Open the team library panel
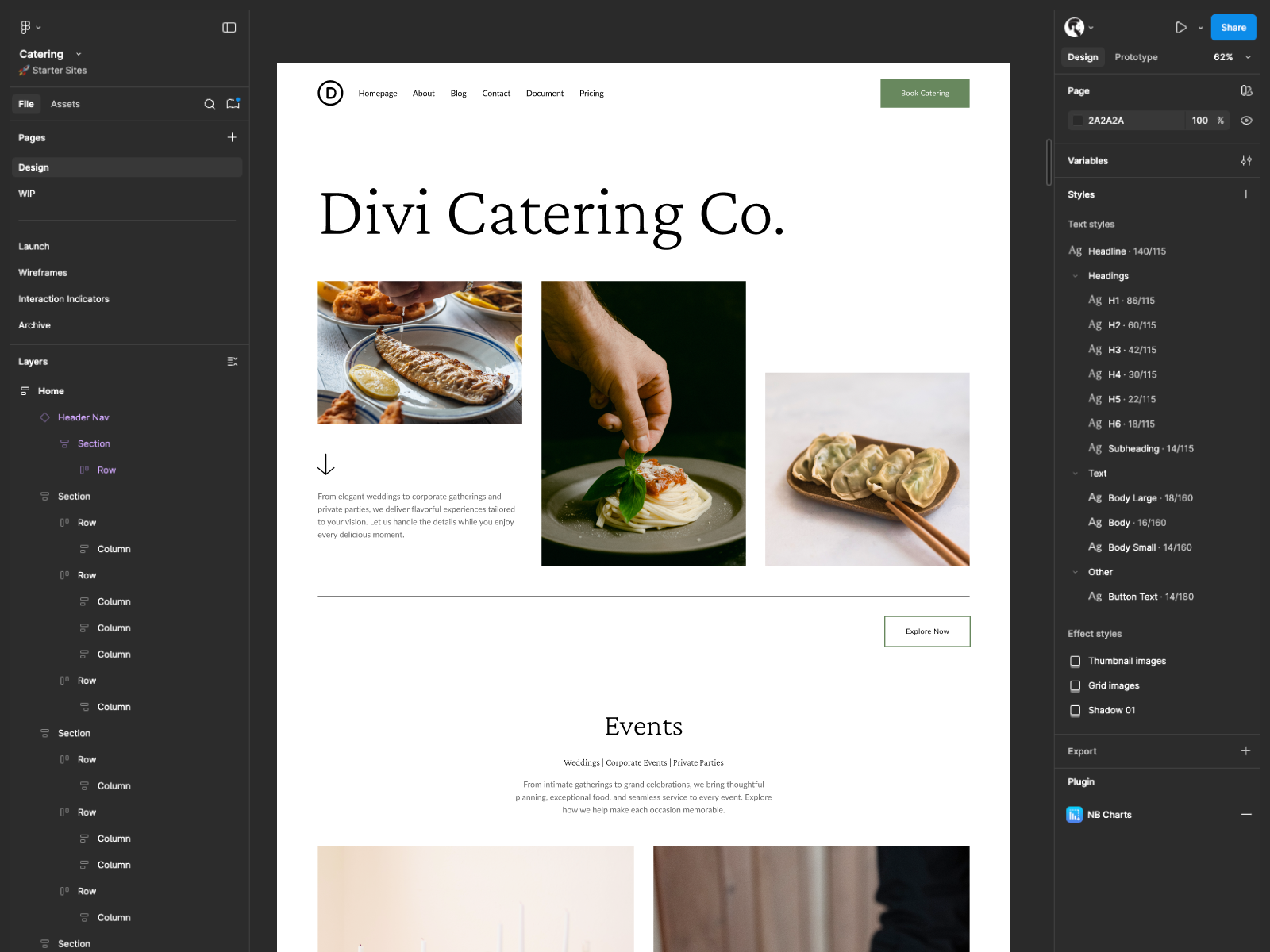 [x=232, y=104]
